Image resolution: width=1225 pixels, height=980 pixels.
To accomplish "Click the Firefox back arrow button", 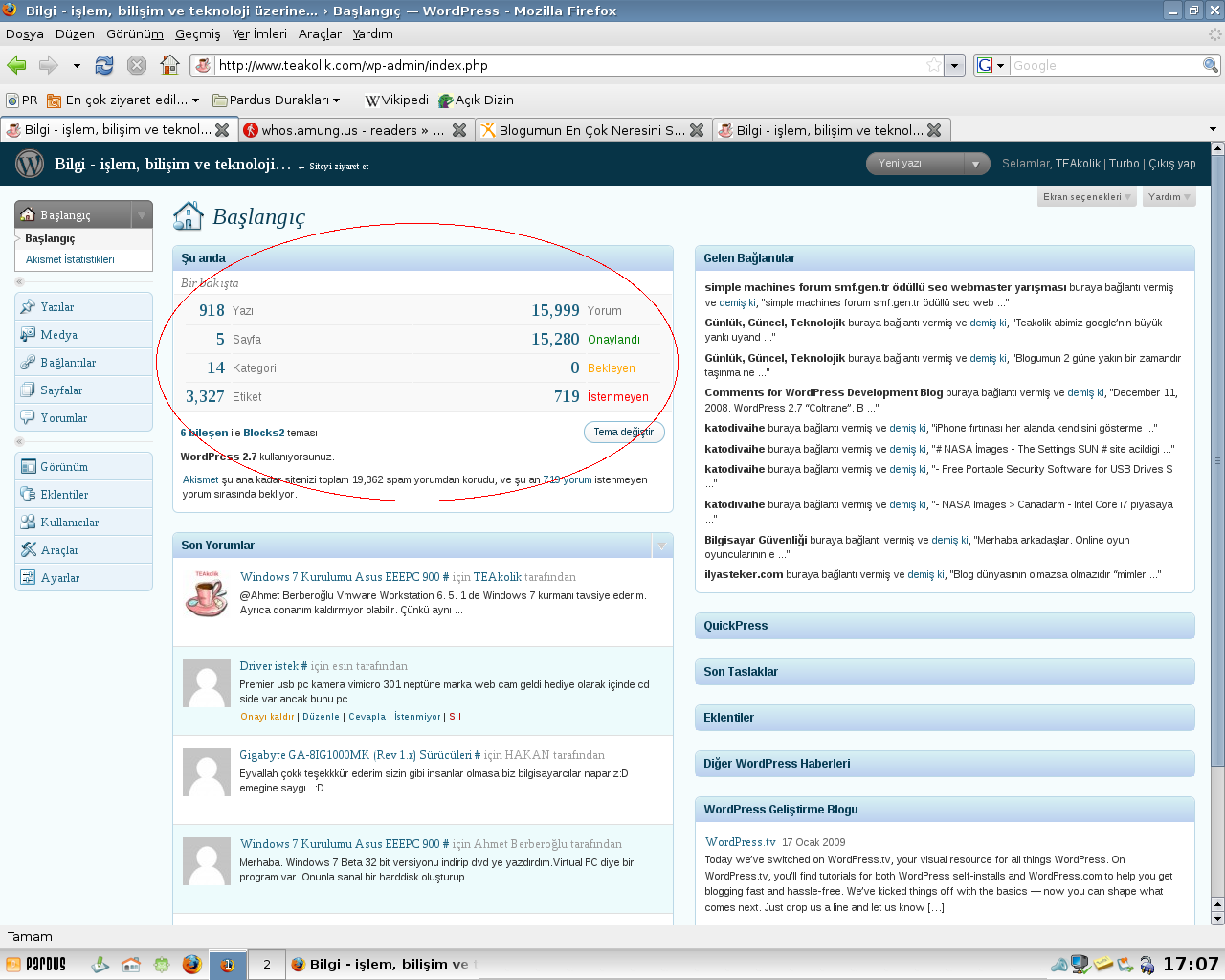I will tap(16, 65).
